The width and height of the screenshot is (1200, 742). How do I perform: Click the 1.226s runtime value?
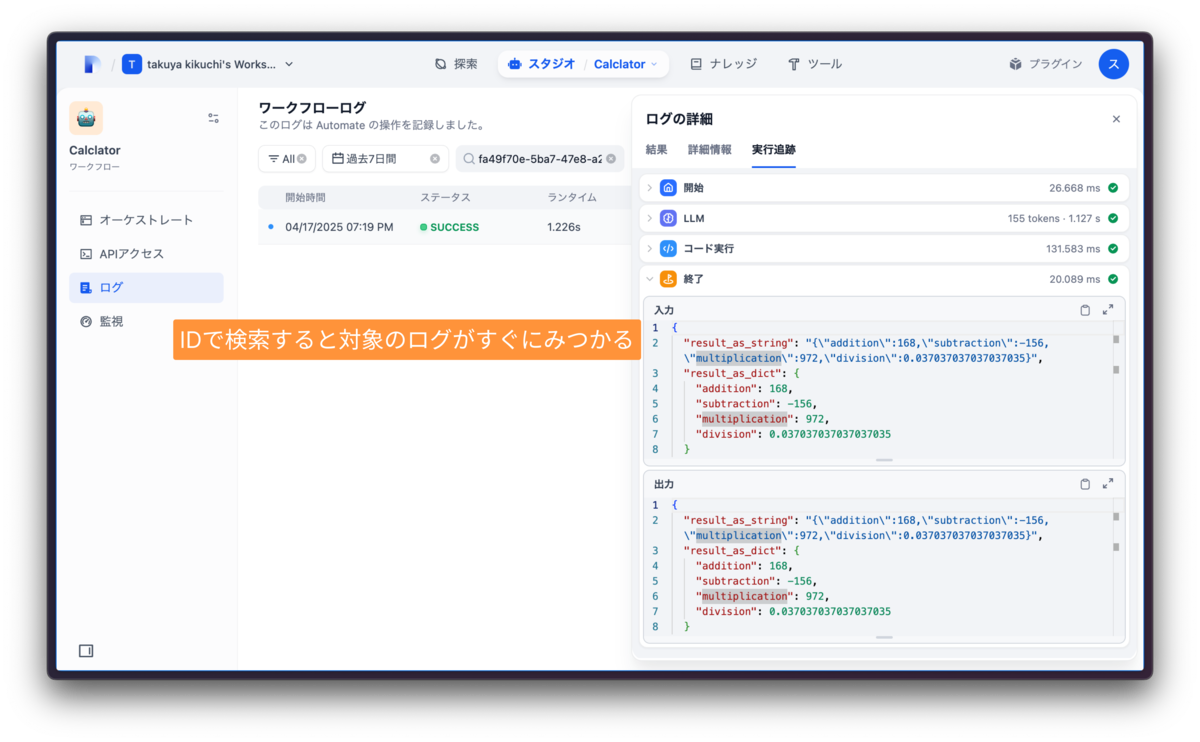(x=564, y=227)
